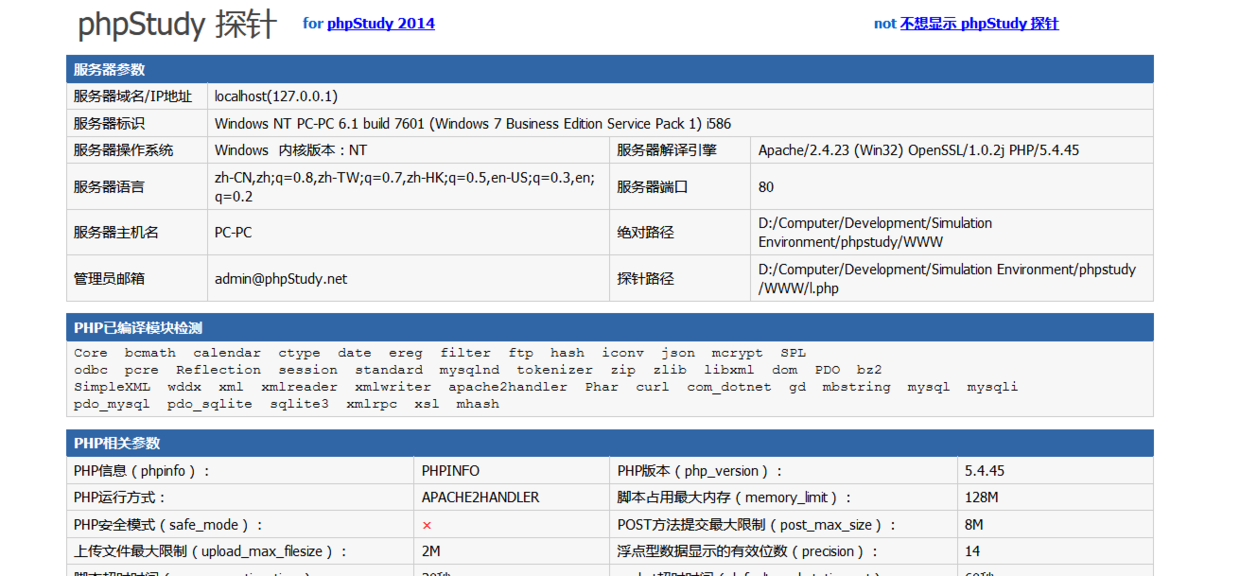The image size is (1240, 576).
Task: Click the 管理员邮箱 label
Action: click(109, 278)
